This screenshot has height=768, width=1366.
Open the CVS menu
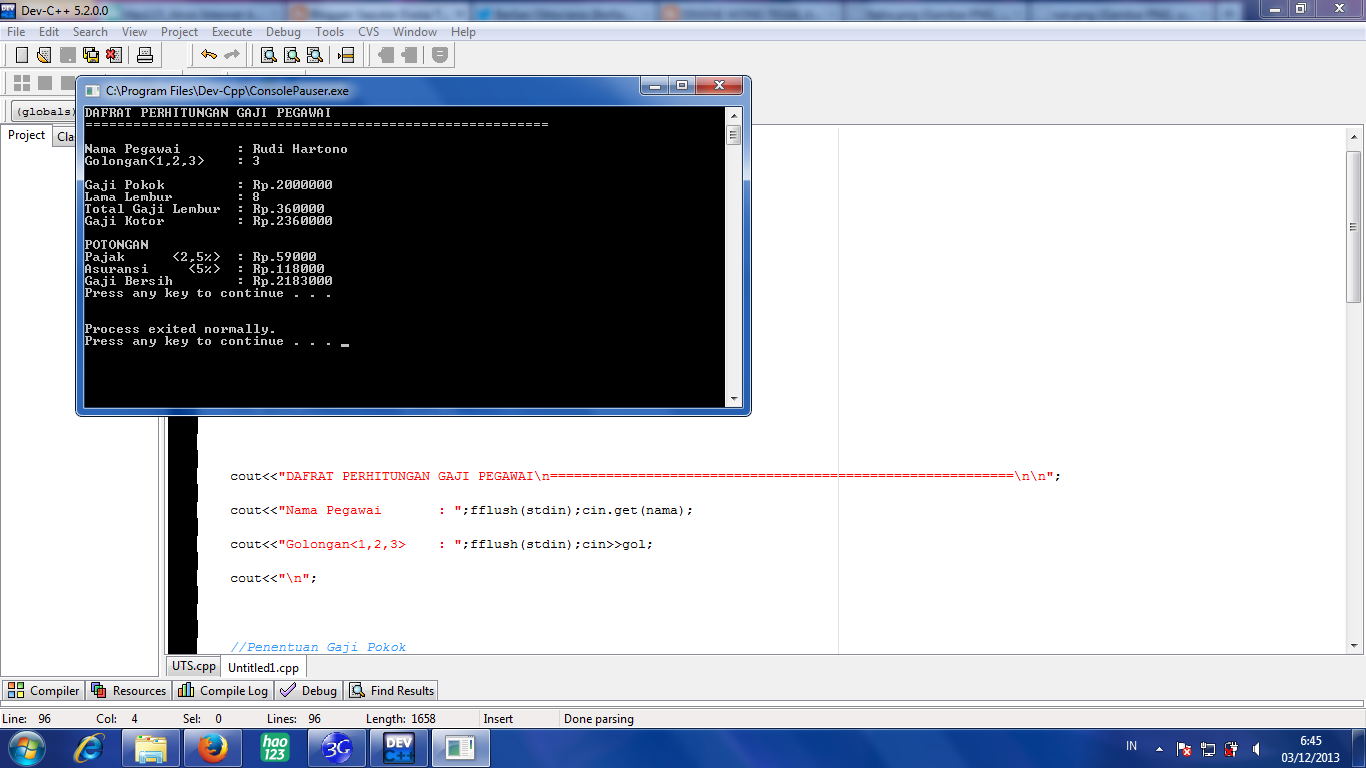tap(369, 32)
